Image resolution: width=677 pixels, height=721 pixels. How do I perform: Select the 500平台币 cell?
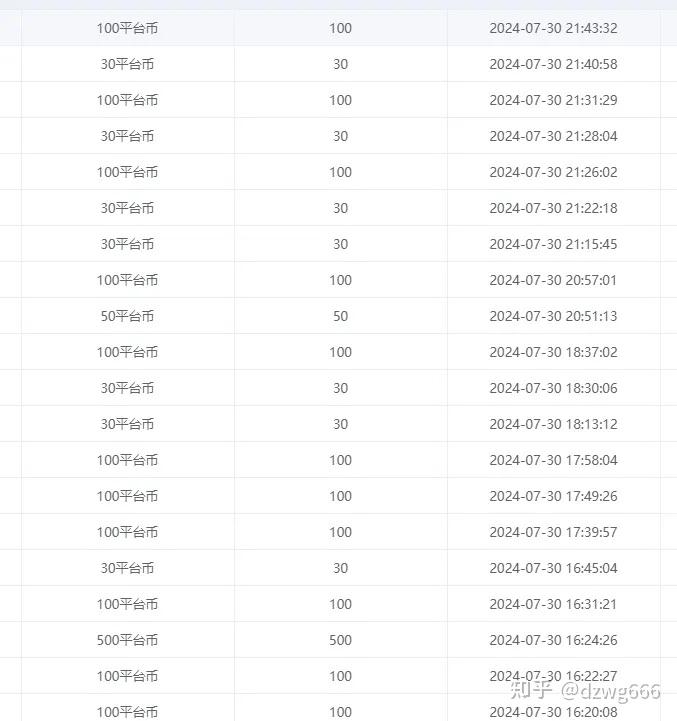127,640
